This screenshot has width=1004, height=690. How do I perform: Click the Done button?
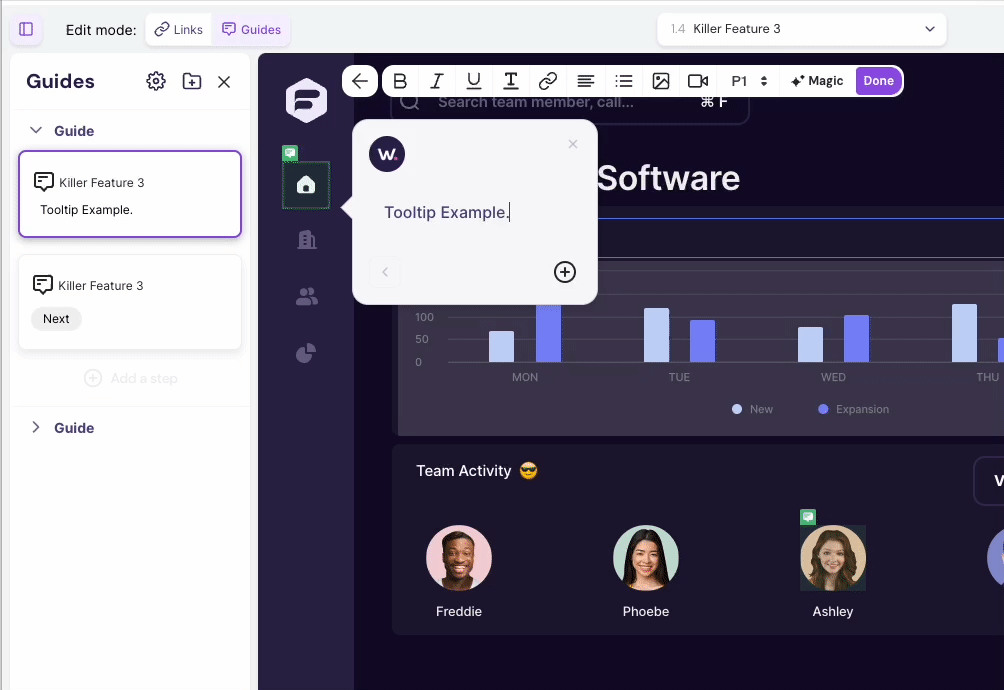pyautogui.click(x=878, y=81)
